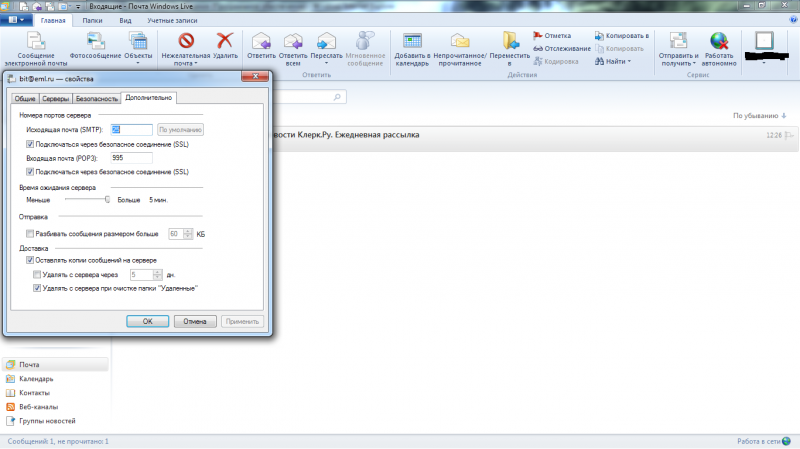Add to calendar (Добавить в календарь)
Image resolution: width=800 pixels, height=449 pixels.
(412, 49)
